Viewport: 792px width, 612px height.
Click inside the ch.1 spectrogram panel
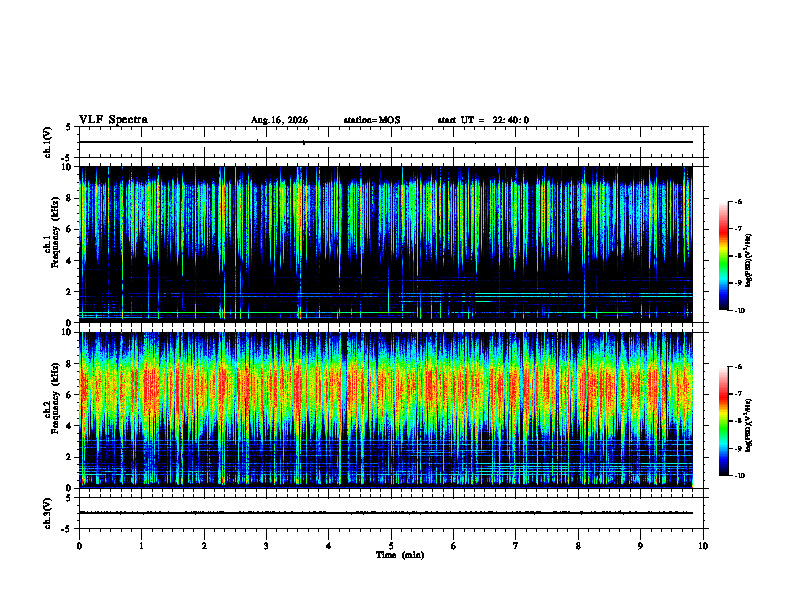pyautogui.click(x=386, y=244)
